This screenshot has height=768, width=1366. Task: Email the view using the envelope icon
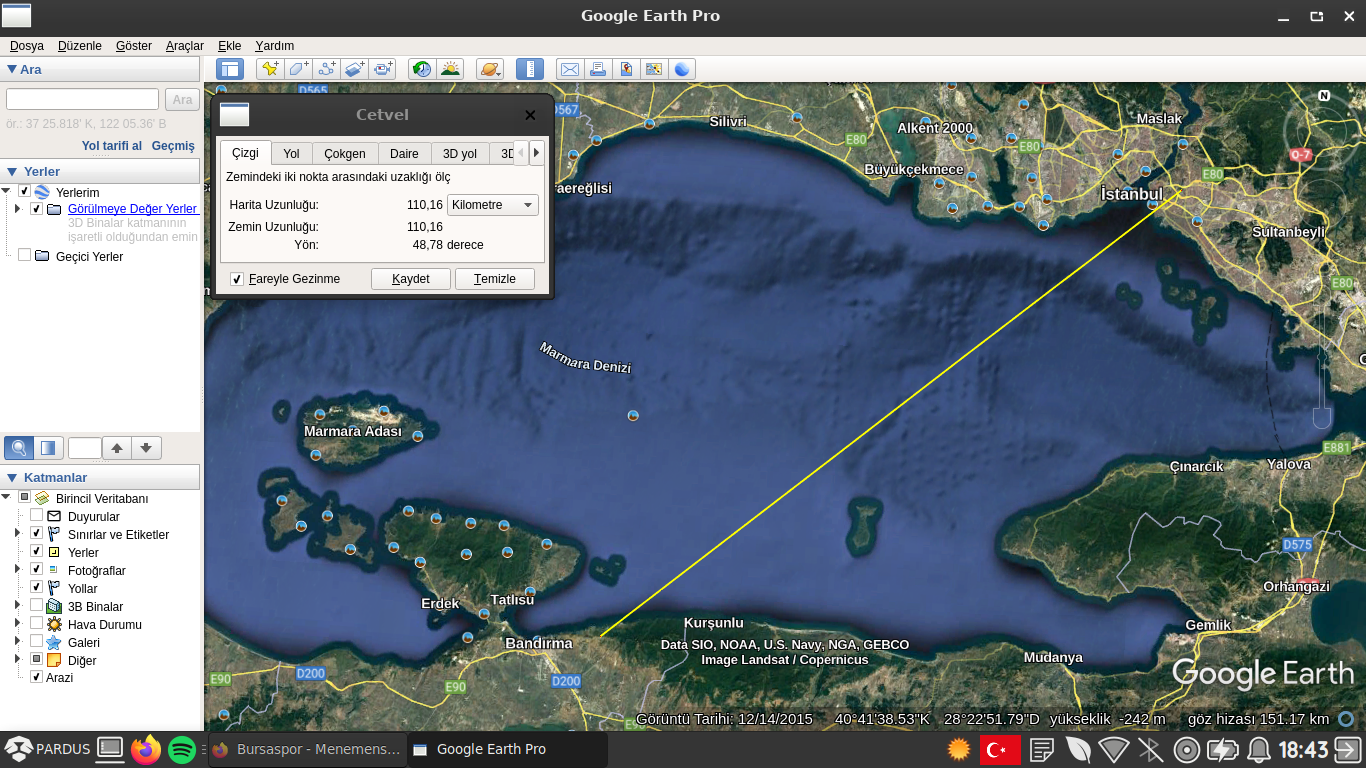(x=570, y=69)
